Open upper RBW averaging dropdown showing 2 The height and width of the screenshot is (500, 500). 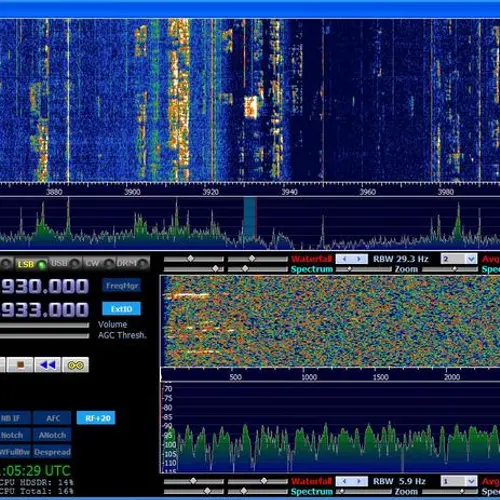[459, 259]
